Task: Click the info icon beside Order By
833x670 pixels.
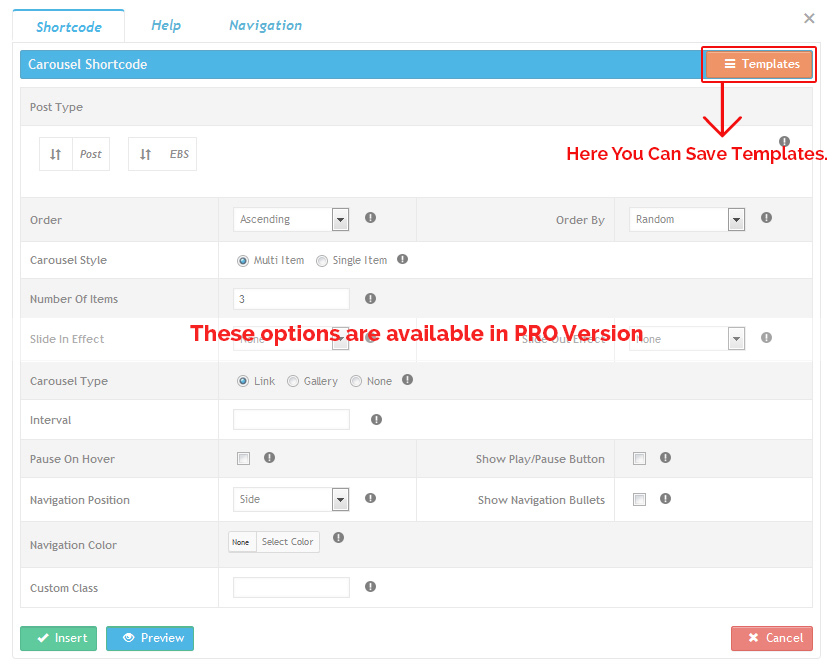Action: coord(766,218)
